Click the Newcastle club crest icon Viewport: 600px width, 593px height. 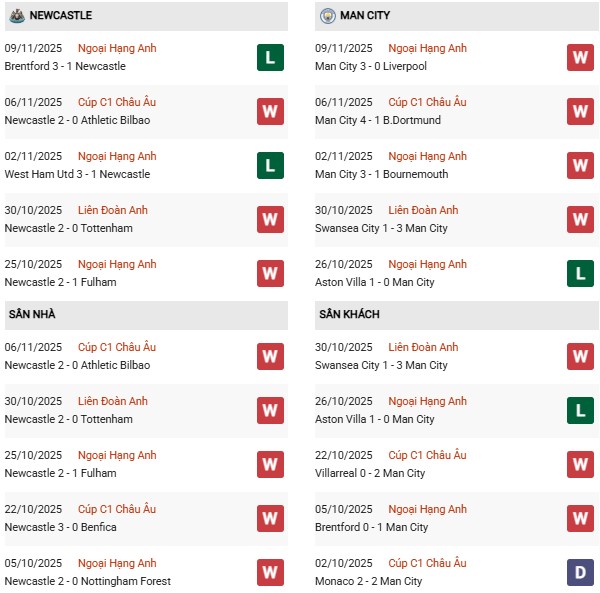coord(15,15)
